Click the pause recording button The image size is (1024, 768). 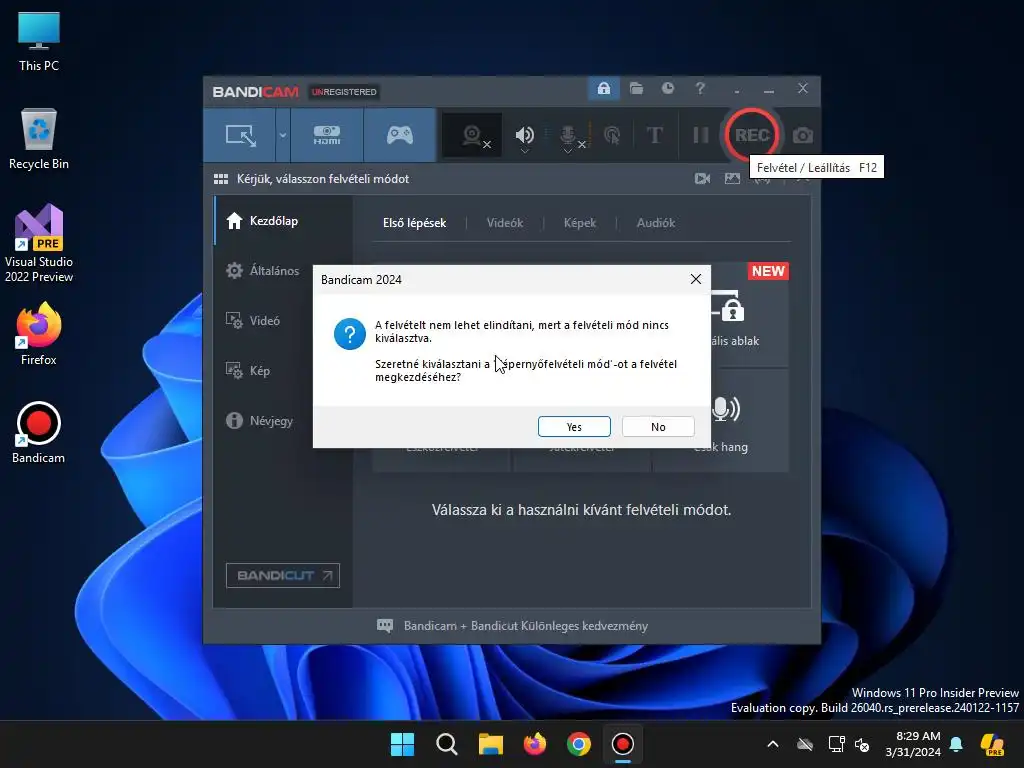[x=701, y=135]
